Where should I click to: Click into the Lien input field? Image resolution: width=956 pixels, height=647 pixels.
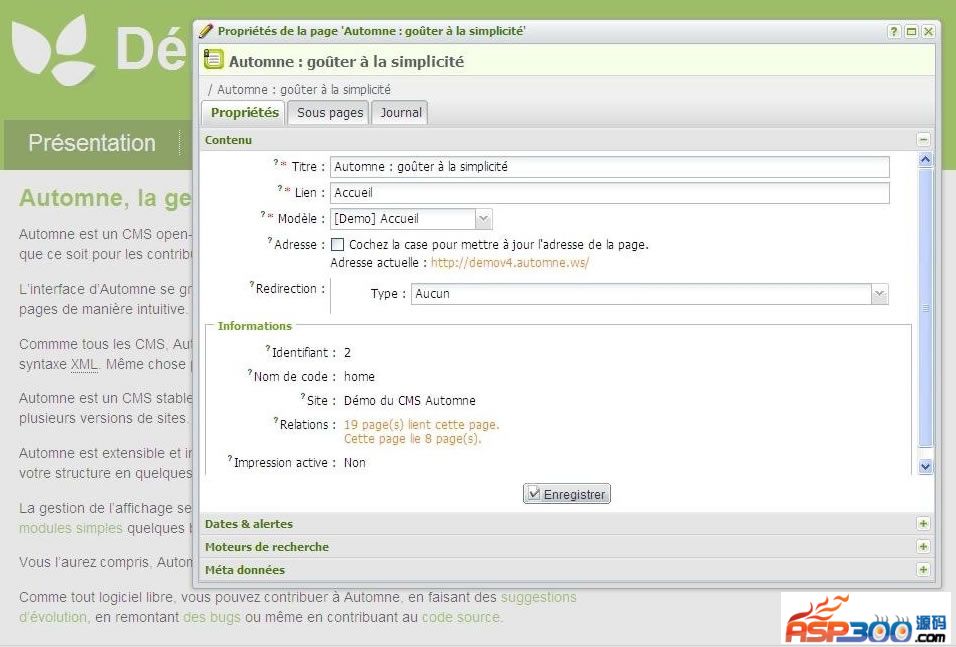pyautogui.click(x=610, y=193)
